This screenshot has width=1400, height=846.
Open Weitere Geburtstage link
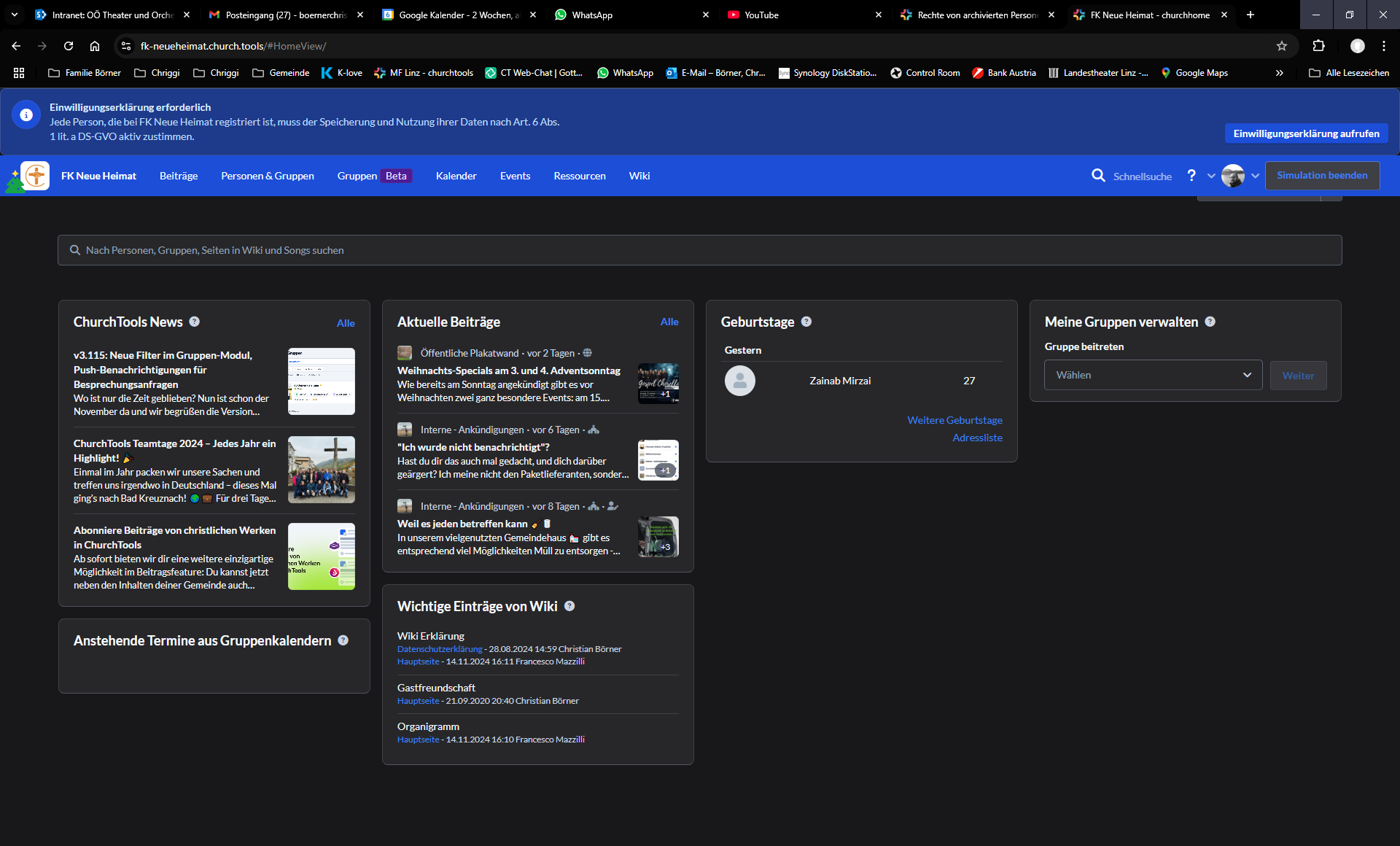pos(954,420)
